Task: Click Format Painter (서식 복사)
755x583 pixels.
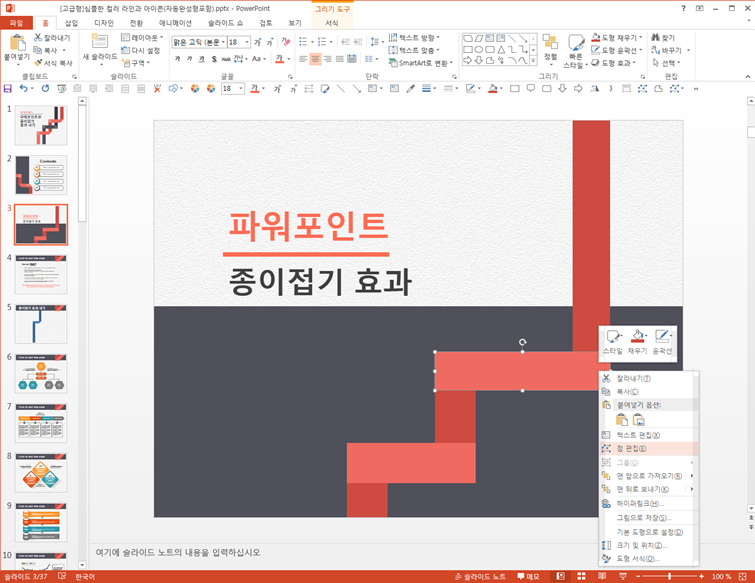Action: point(53,63)
